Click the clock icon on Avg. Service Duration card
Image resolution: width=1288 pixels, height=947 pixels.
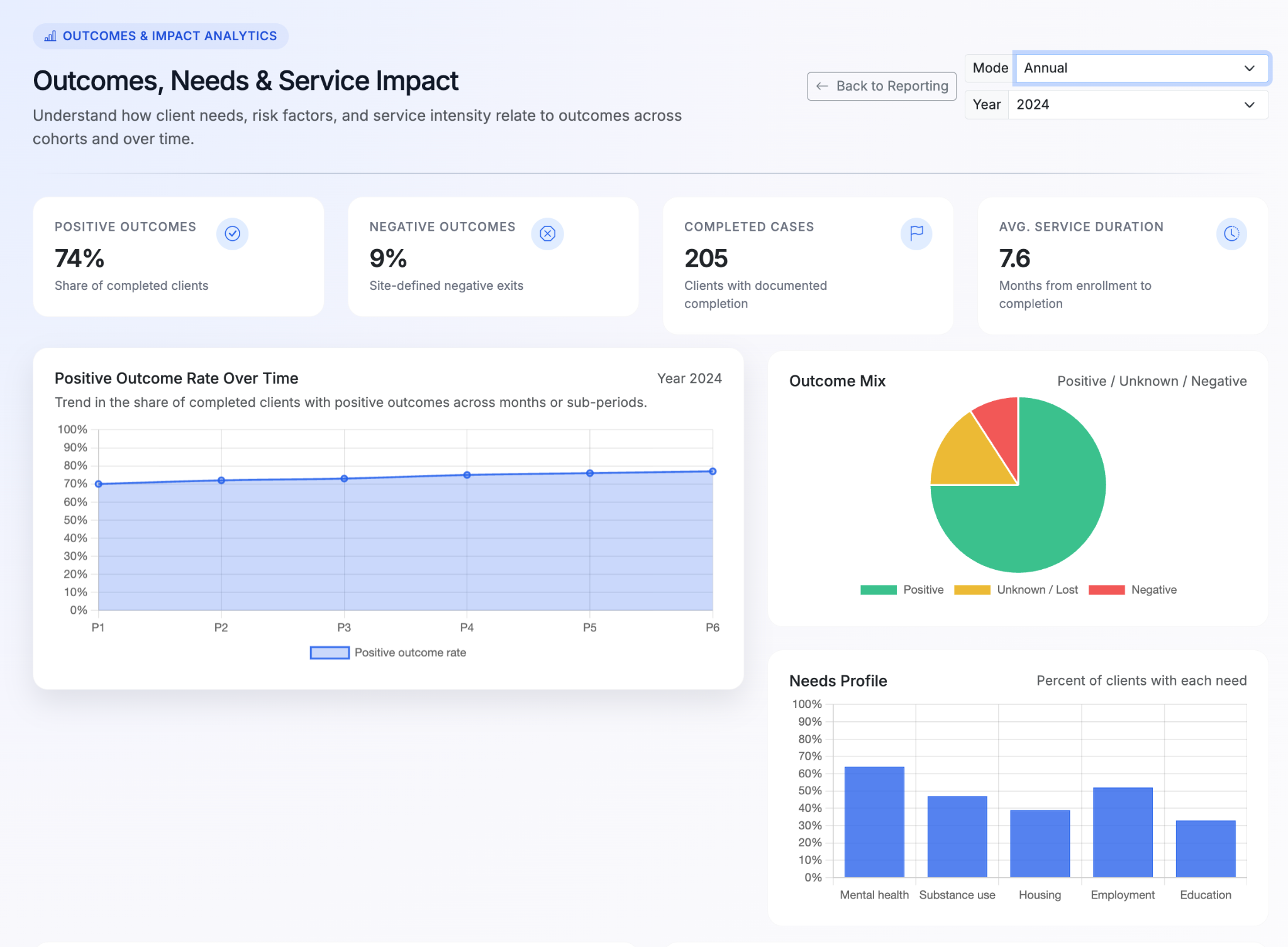coord(1231,233)
